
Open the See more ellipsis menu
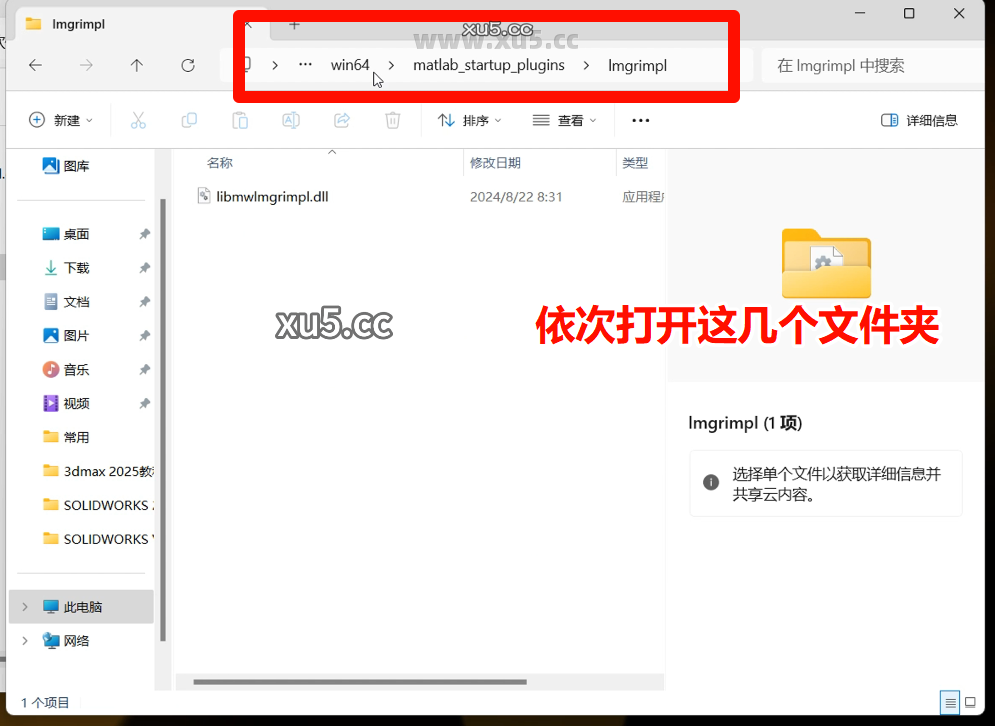tap(640, 120)
